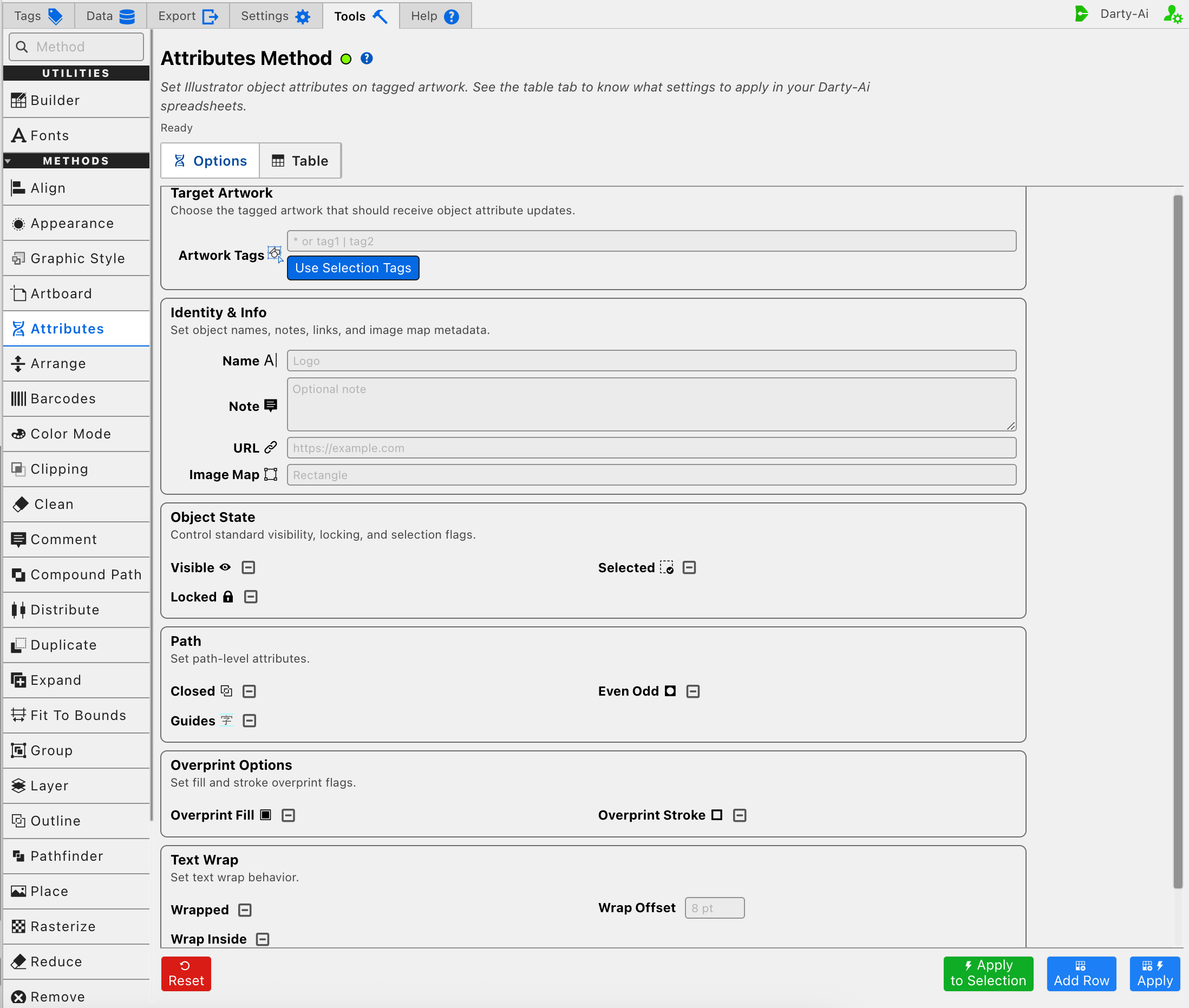Open the Help tab

[435, 16]
